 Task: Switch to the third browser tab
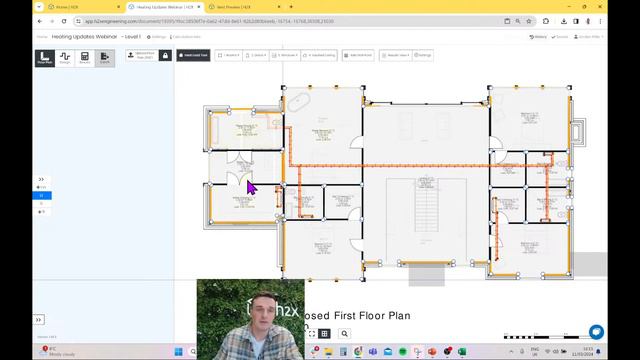(245, 7)
